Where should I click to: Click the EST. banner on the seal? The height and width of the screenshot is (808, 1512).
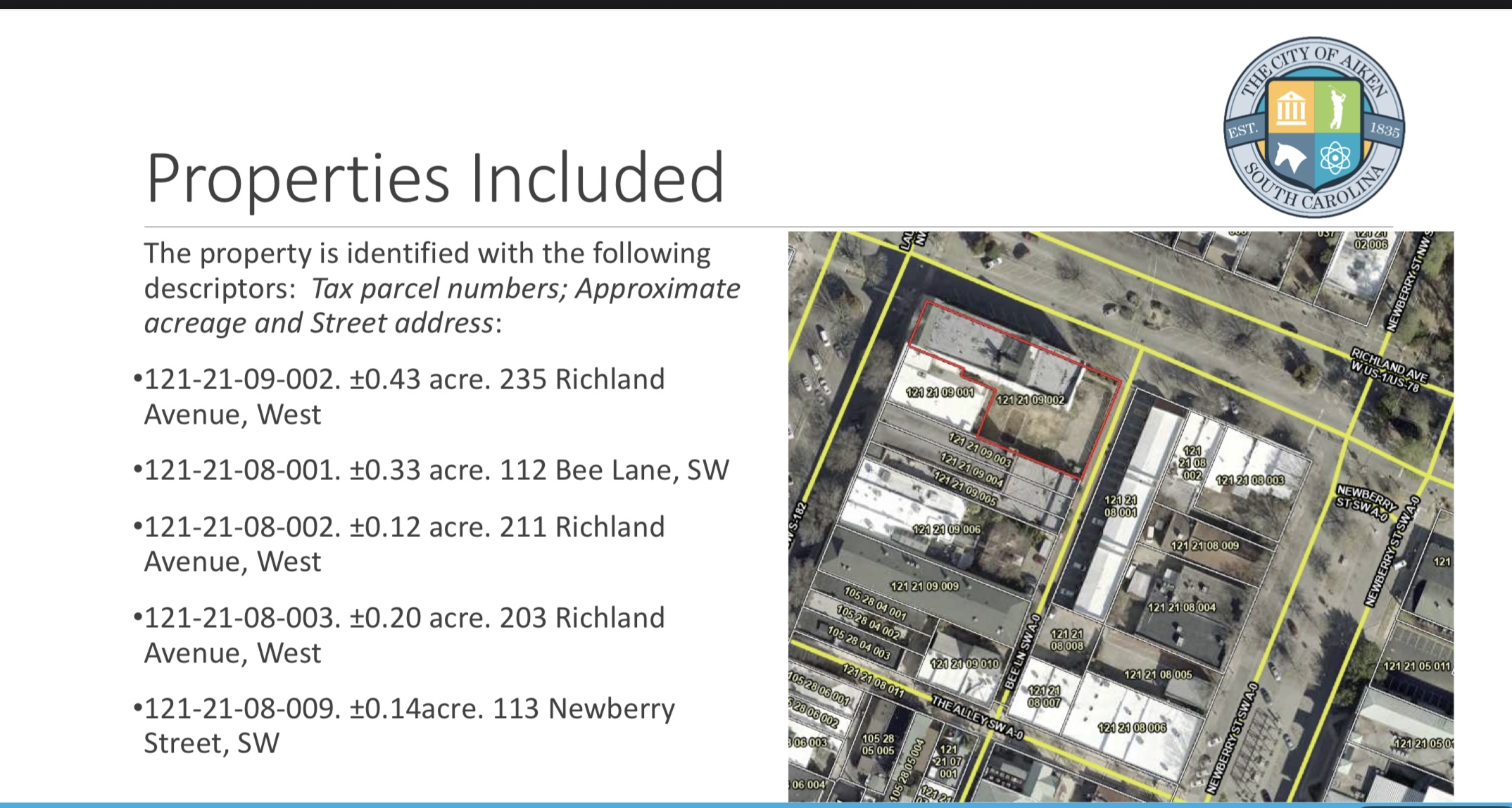1242,131
